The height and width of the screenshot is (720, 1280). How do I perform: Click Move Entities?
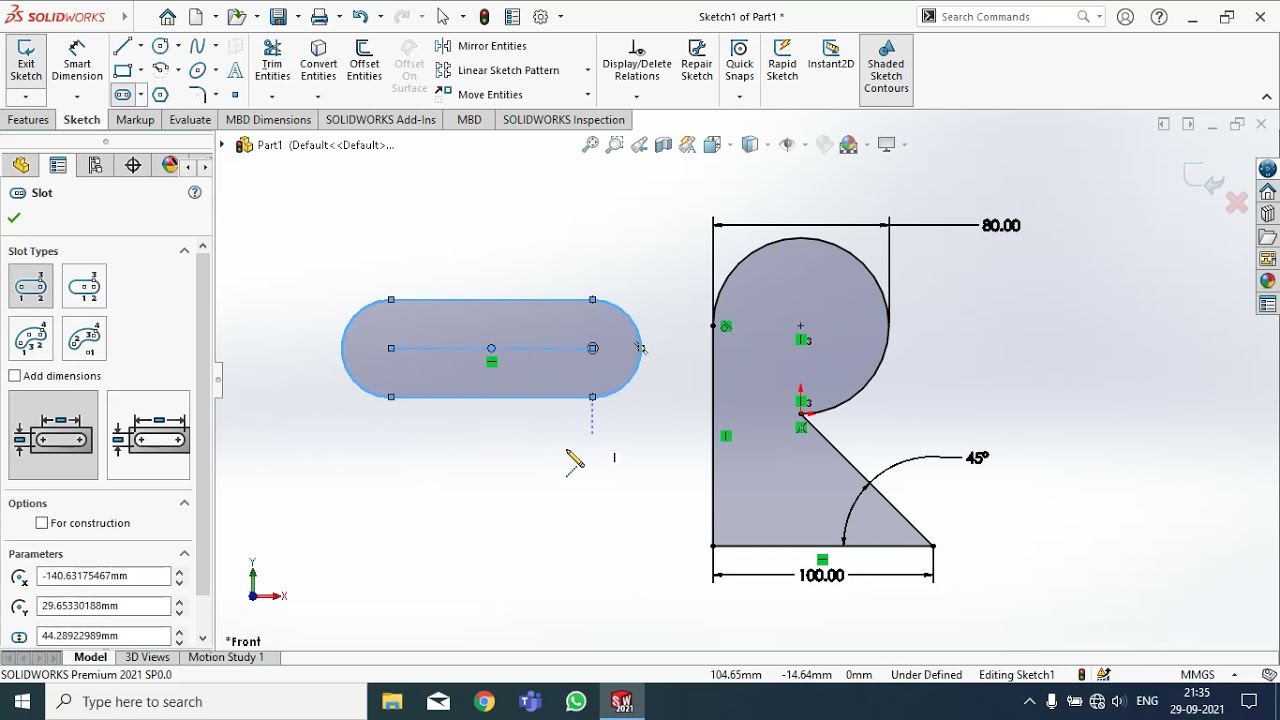click(479, 95)
